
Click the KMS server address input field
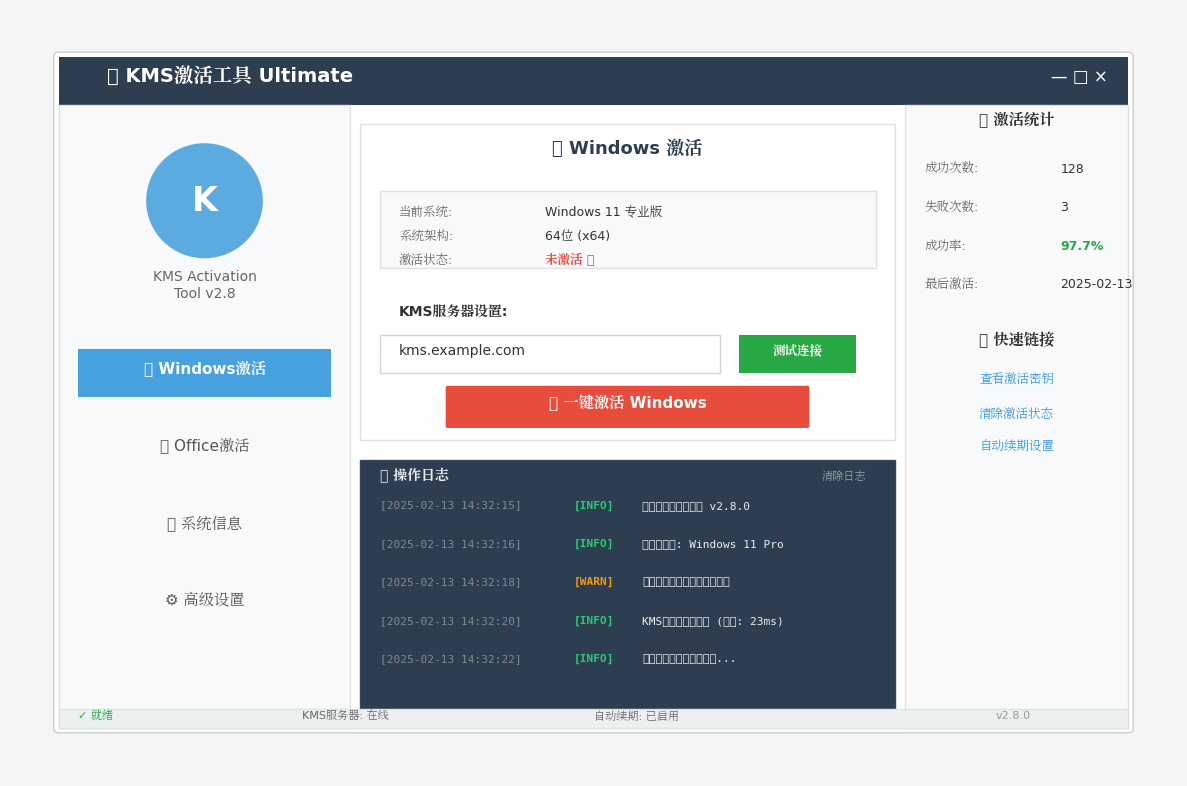point(550,354)
